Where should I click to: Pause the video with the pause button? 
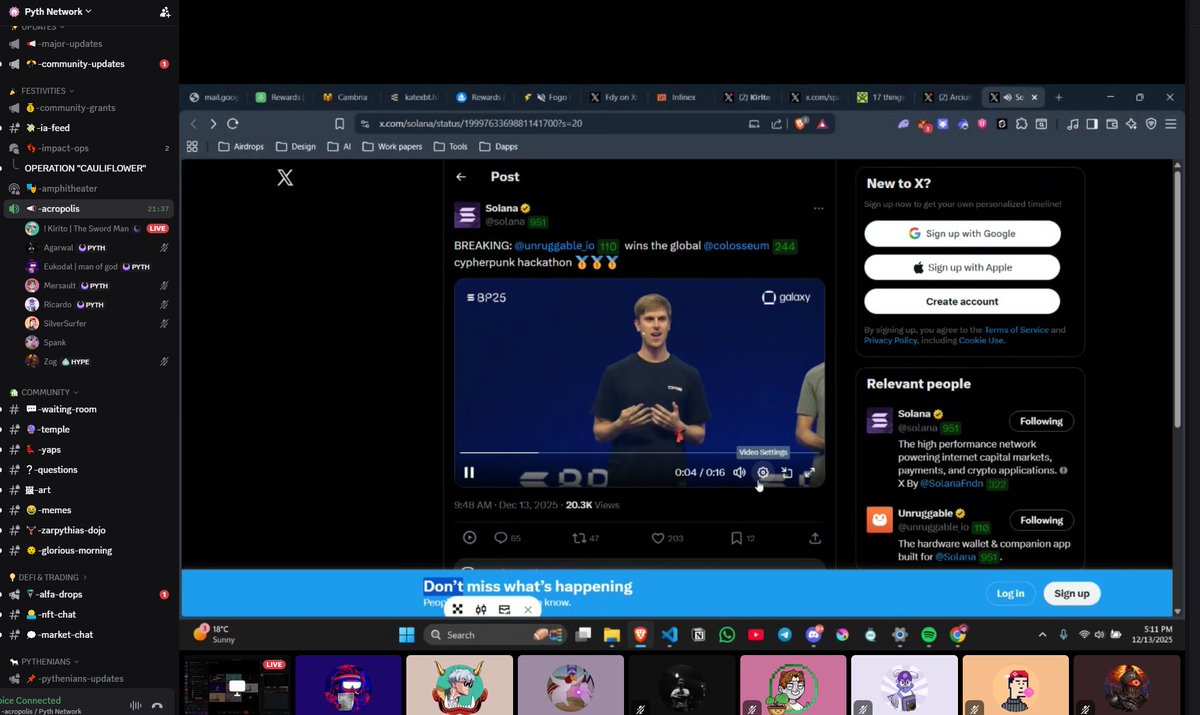pyautogui.click(x=469, y=473)
